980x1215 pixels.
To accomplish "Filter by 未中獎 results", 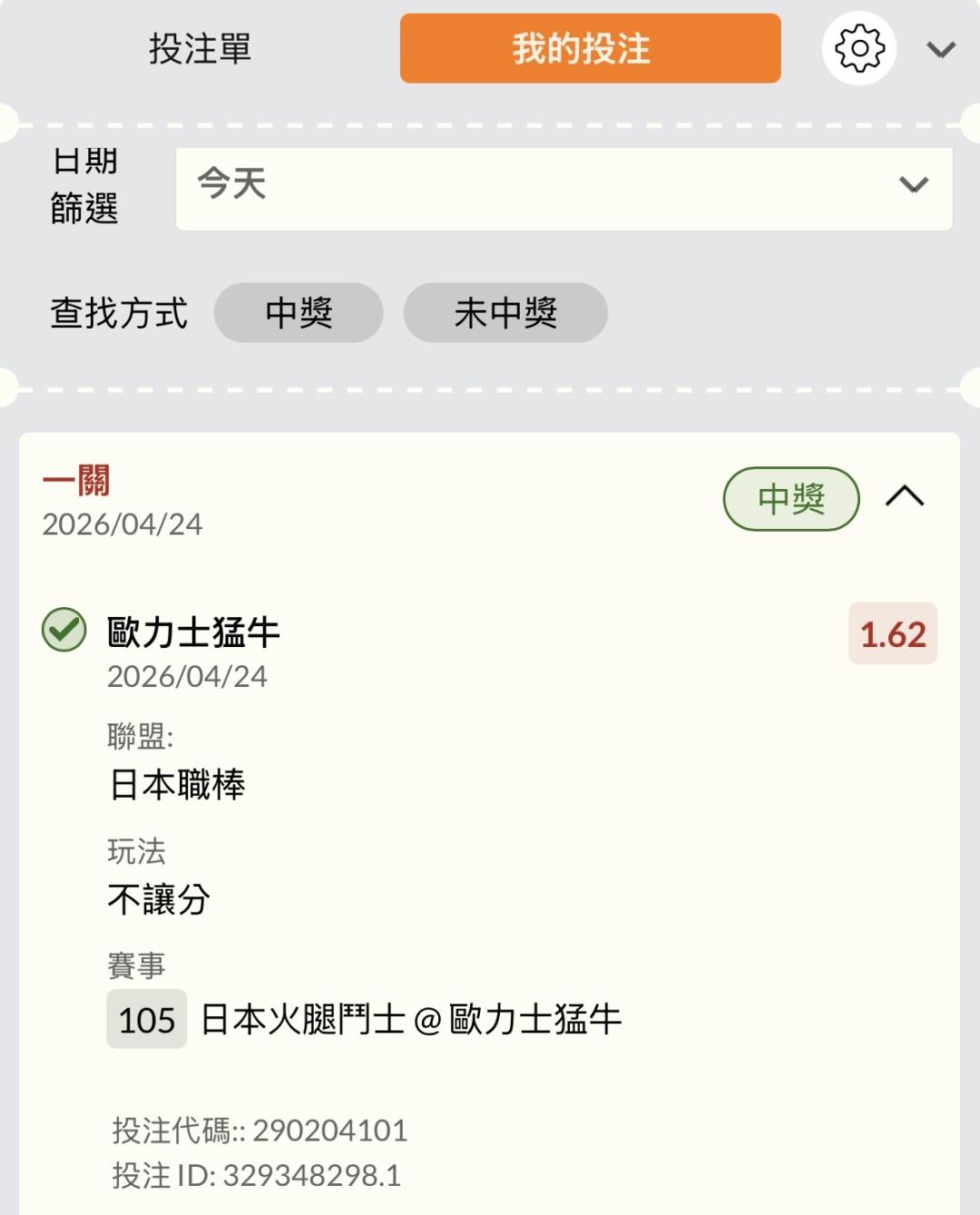I will [x=505, y=313].
